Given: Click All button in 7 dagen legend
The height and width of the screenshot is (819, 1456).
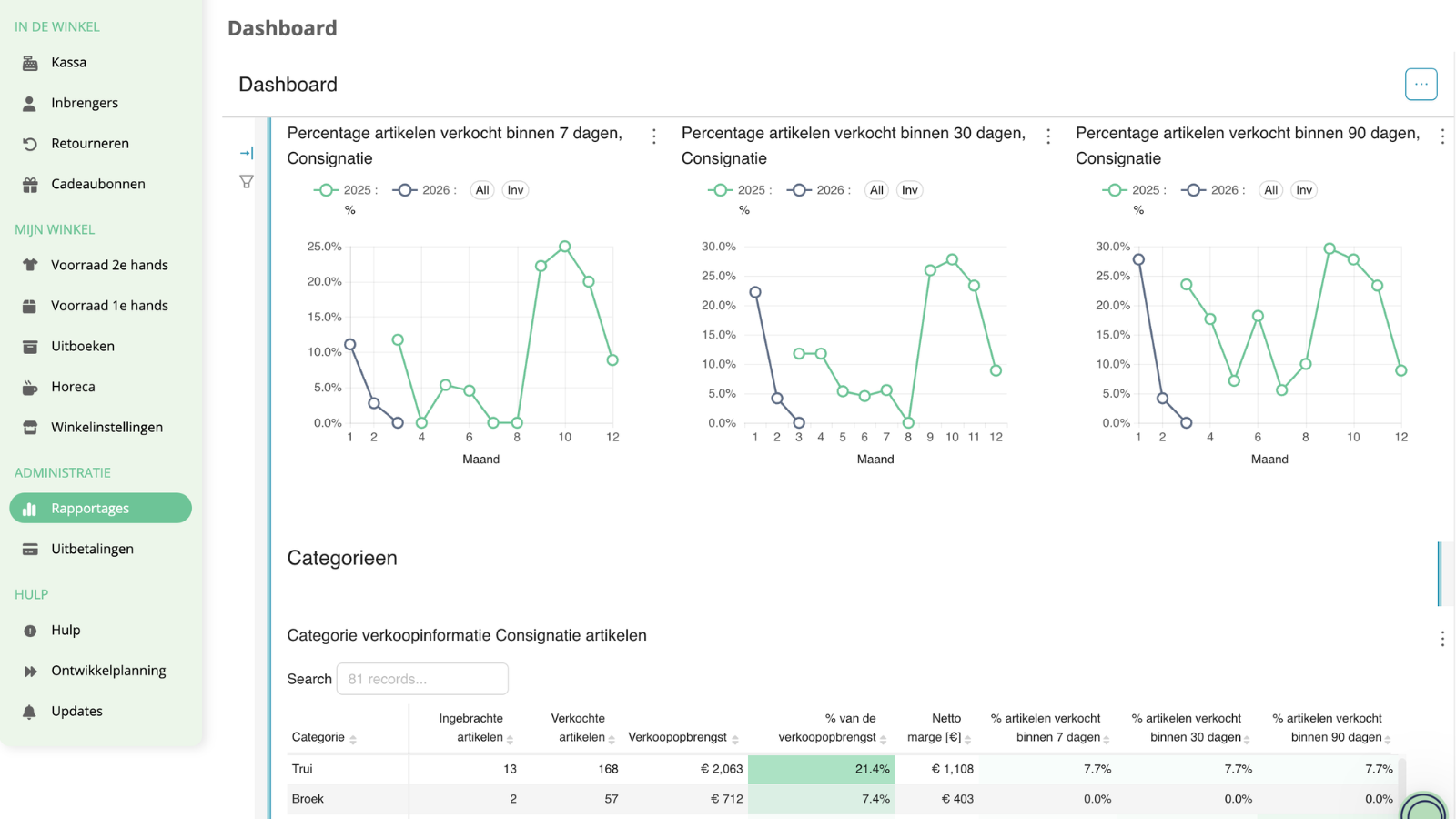Looking at the screenshot, I should 482,190.
